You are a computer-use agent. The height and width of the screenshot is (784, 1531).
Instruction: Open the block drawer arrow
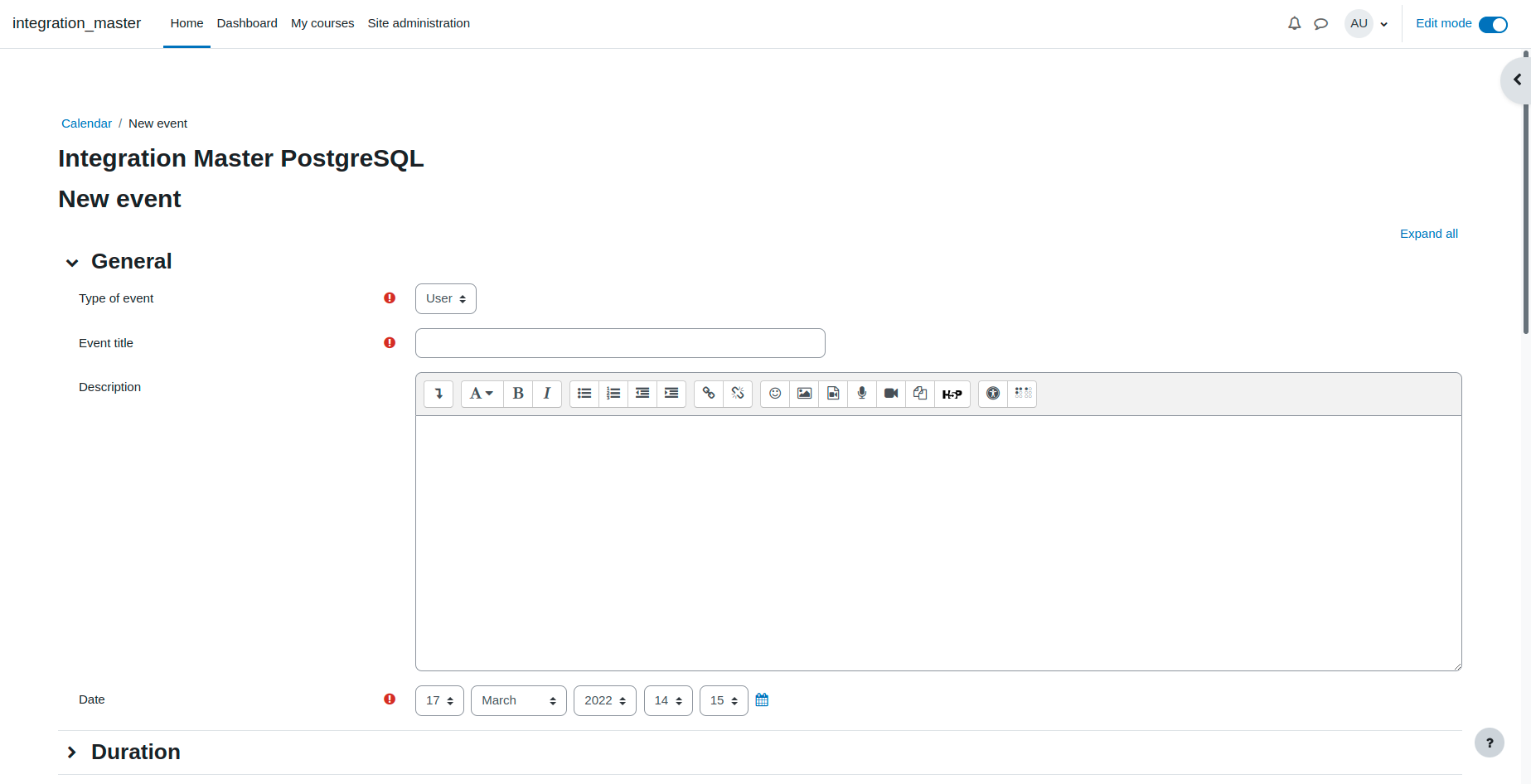pos(1517,80)
